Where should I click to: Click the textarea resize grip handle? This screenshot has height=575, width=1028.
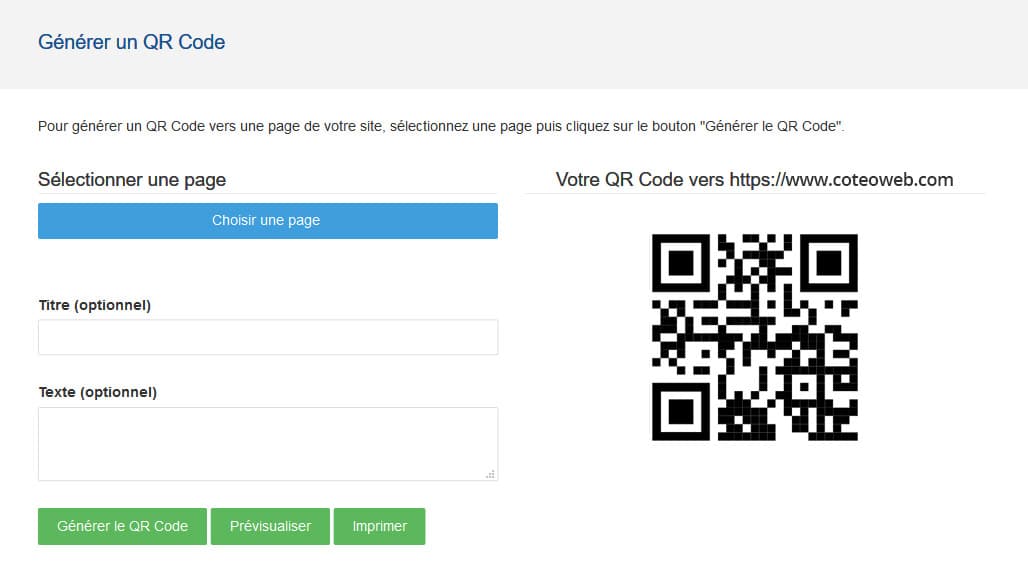coord(490,474)
